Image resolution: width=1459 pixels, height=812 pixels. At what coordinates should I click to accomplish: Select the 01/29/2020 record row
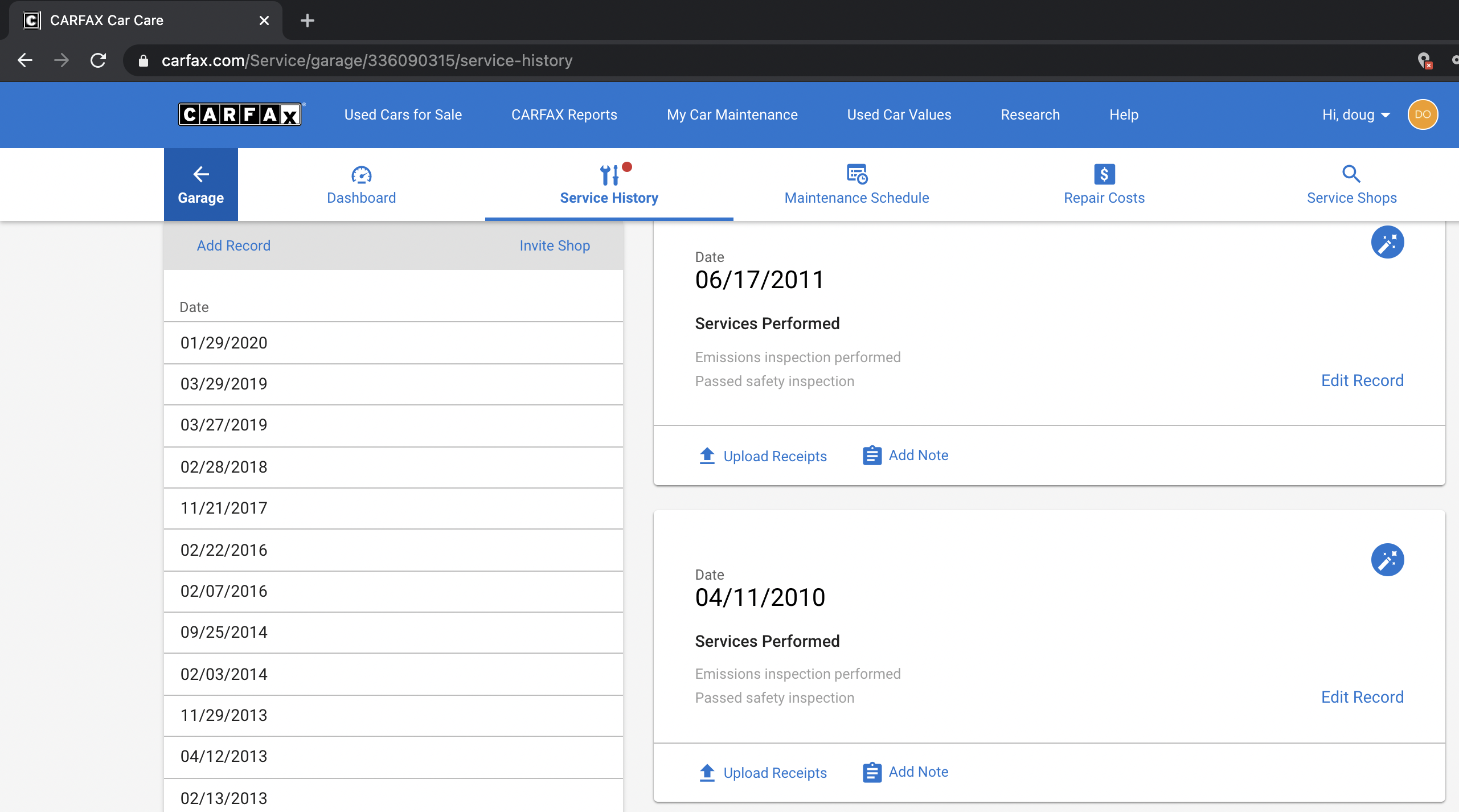(394, 343)
